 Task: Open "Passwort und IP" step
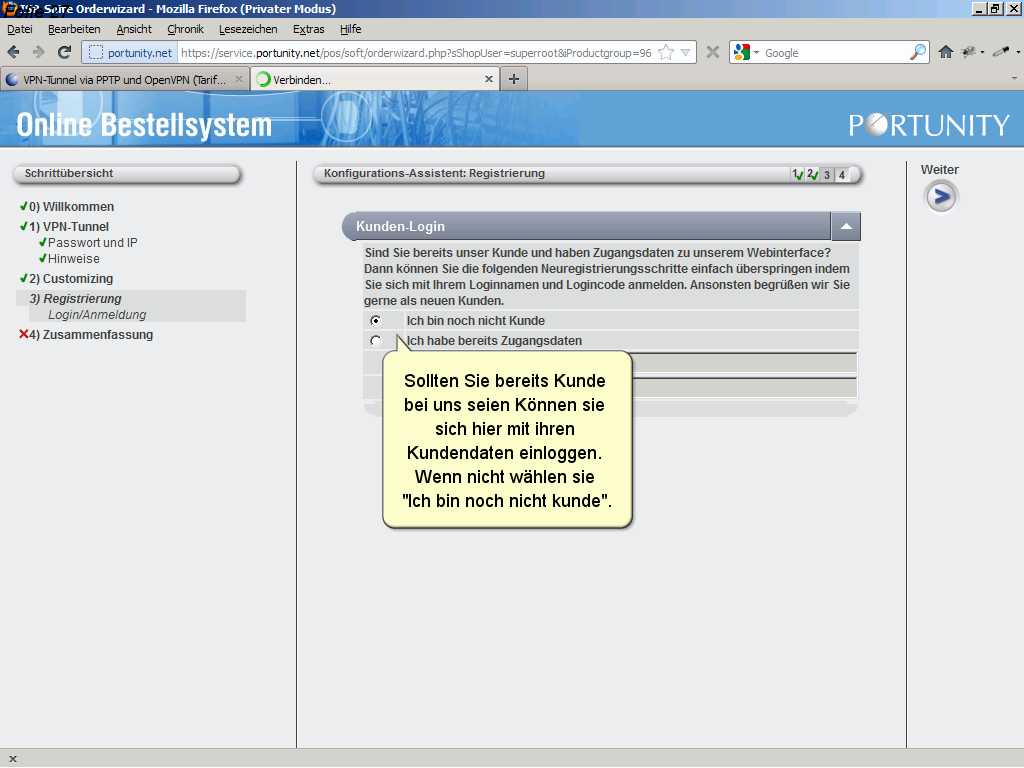tap(92, 243)
